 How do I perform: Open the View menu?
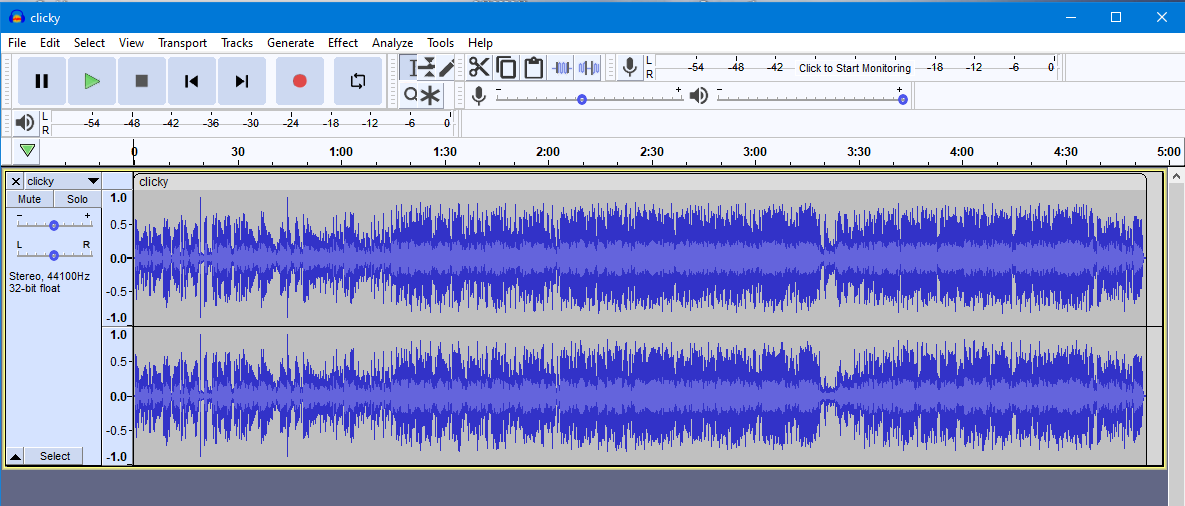131,43
